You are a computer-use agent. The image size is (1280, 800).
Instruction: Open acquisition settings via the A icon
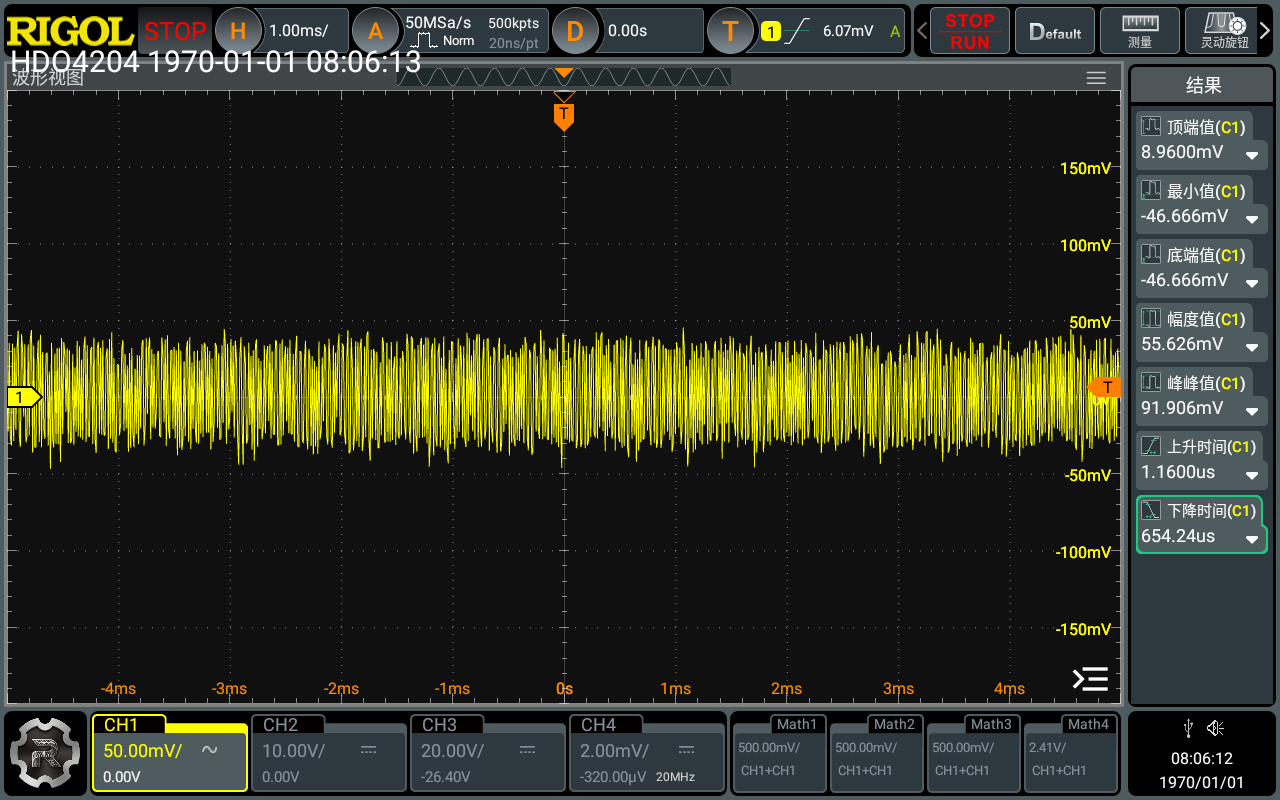(375, 31)
